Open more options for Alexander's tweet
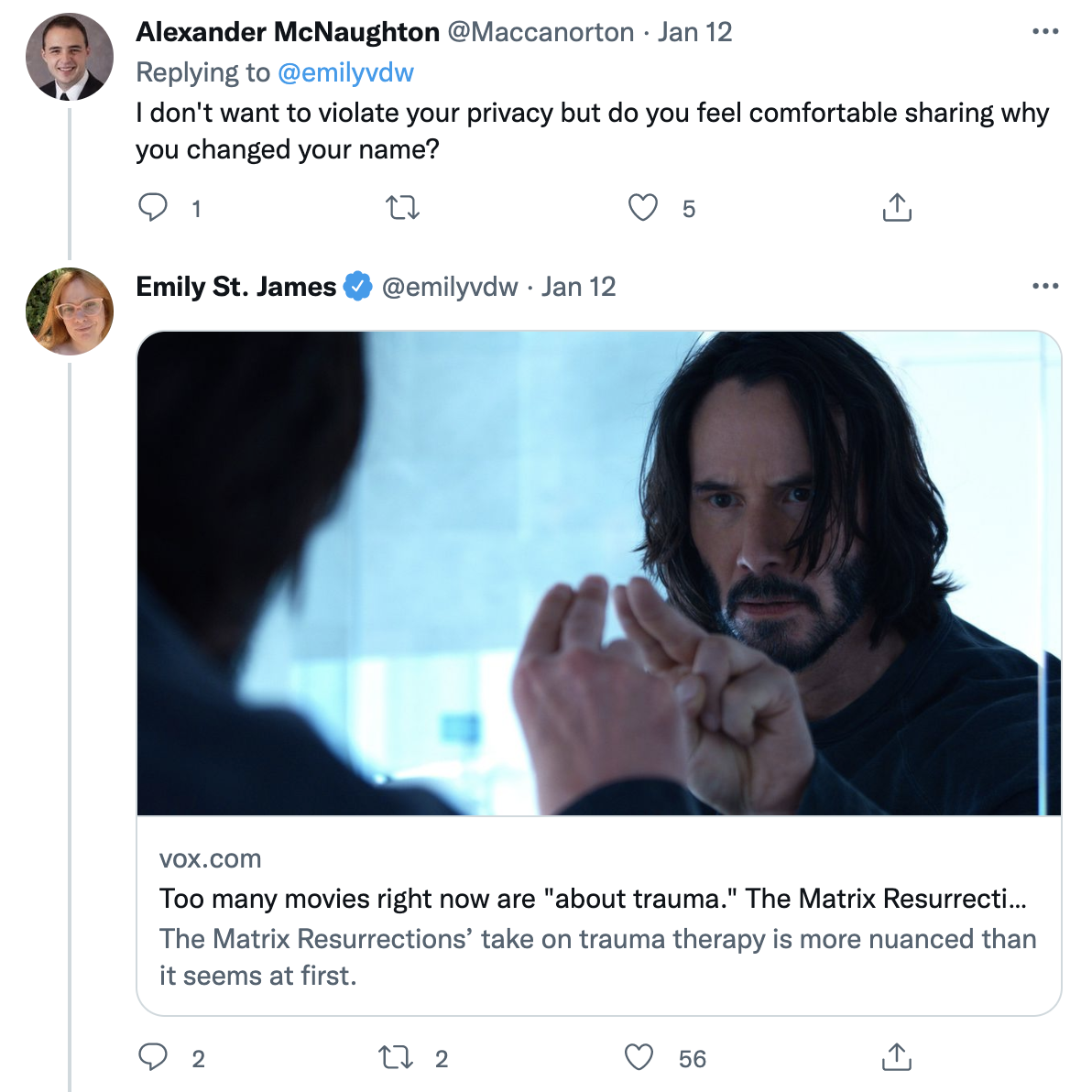This screenshot has height=1092, width=1092. 1044,32
